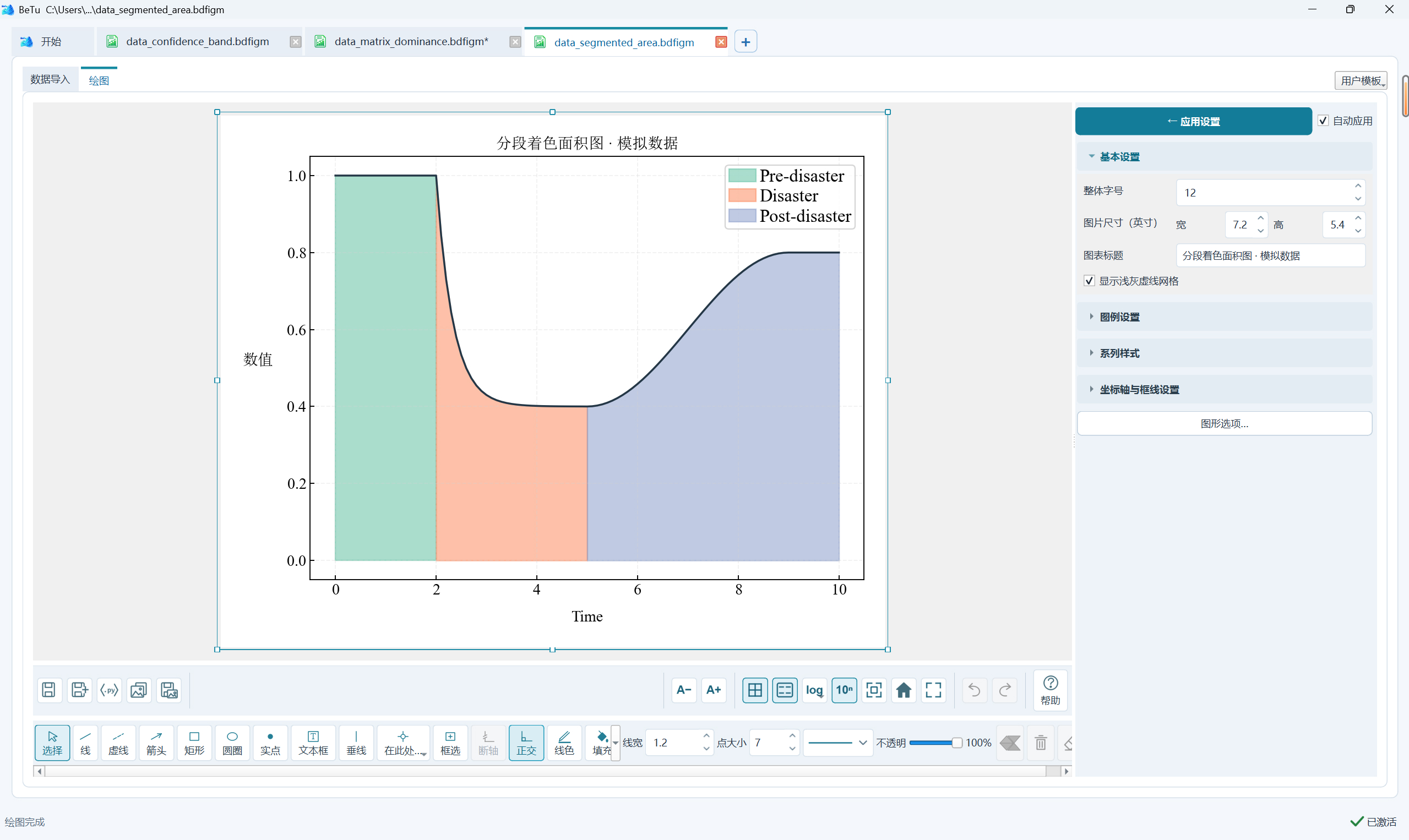
Task: Select the 线色 line color tool
Action: tap(564, 743)
